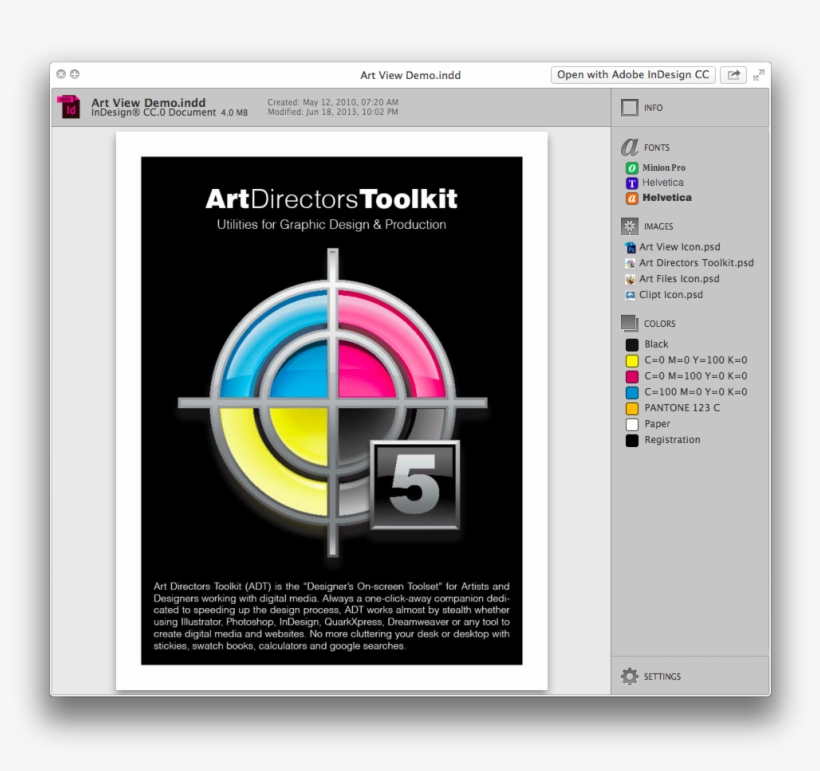Click the 'Registration' color name
The image size is (820, 771).
pyautogui.click(x=672, y=440)
